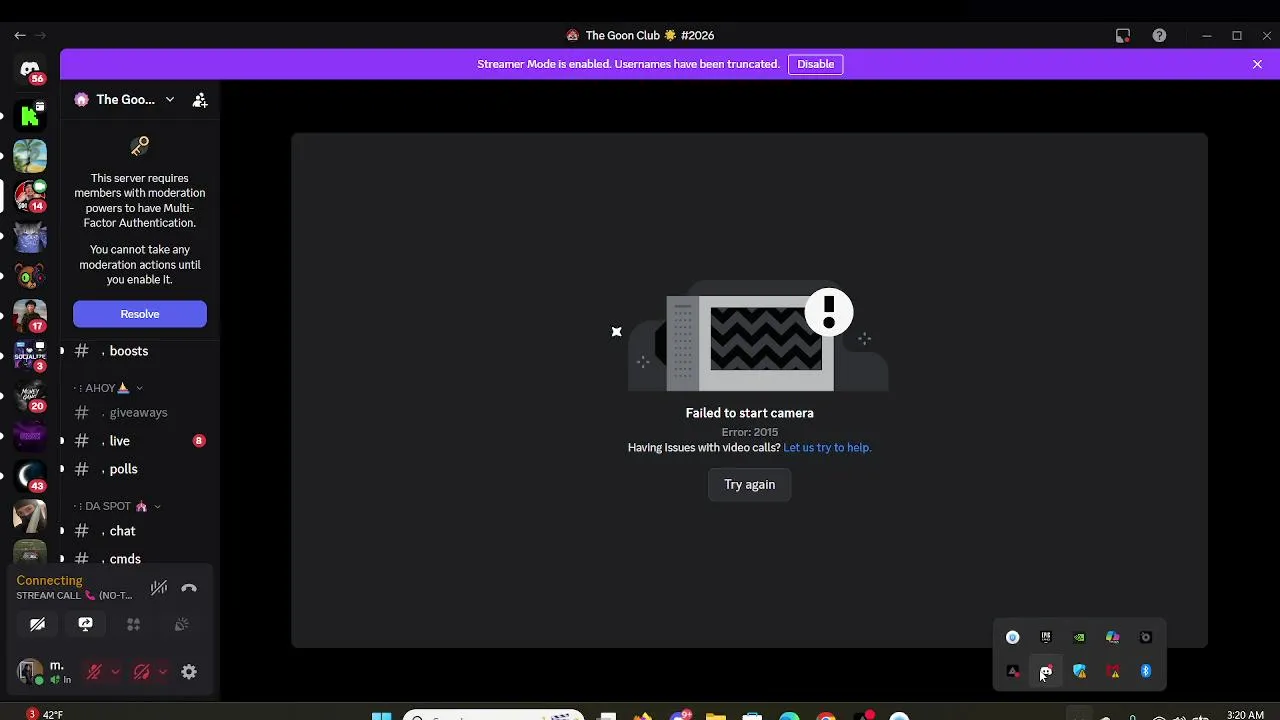Open the live channel
Image resolution: width=1280 pixels, height=720 pixels.
139,441
